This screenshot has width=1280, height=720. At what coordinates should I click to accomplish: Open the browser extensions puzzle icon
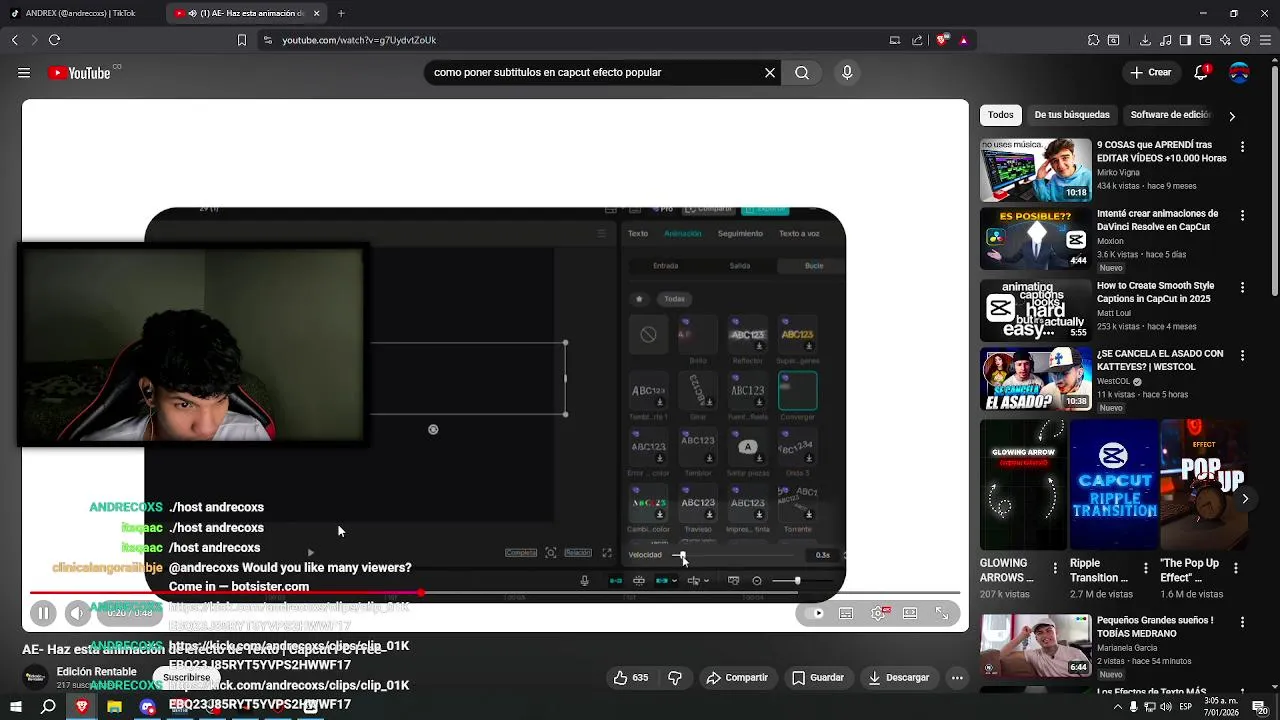coord(1094,40)
